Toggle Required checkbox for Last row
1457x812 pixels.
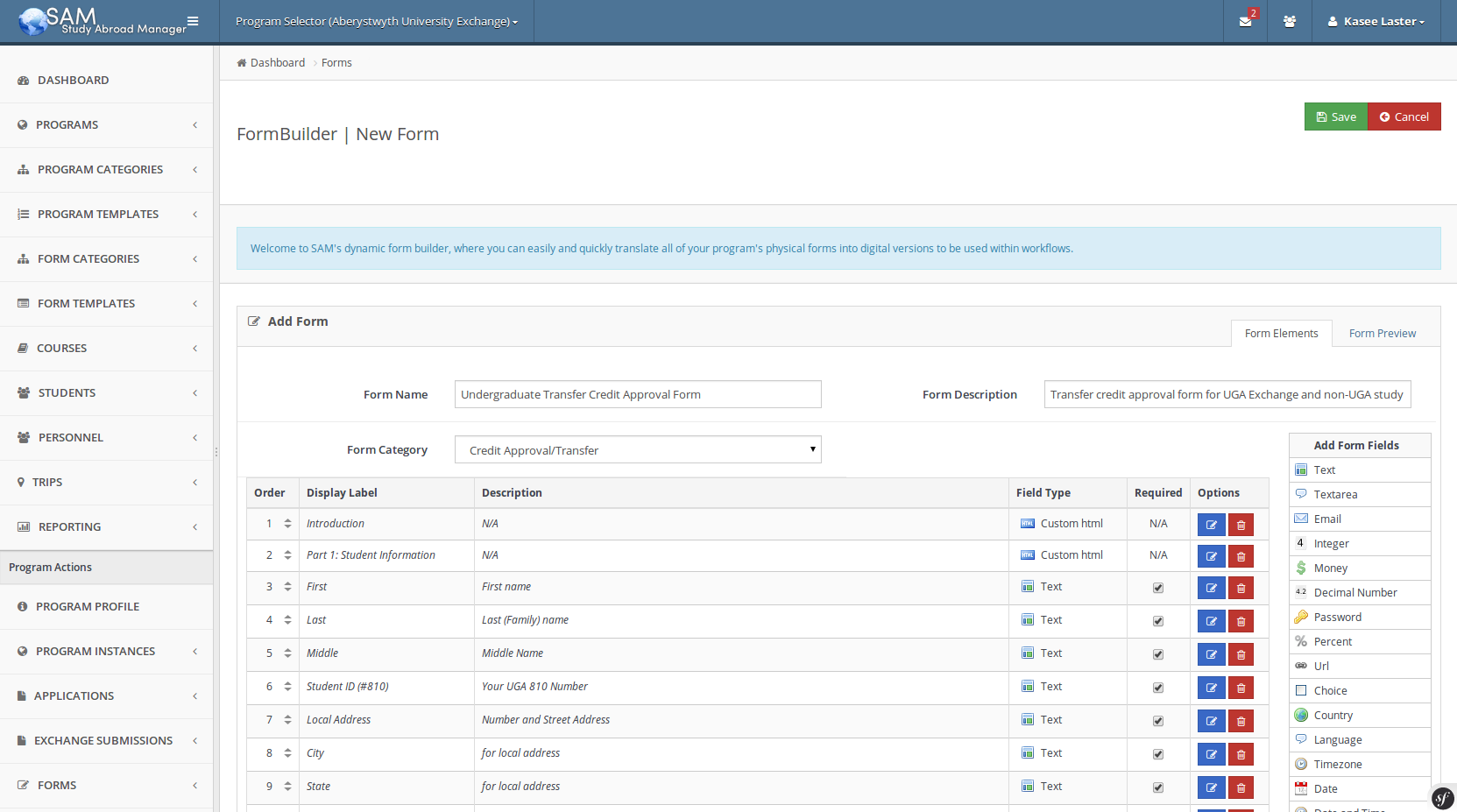point(1158,621)
